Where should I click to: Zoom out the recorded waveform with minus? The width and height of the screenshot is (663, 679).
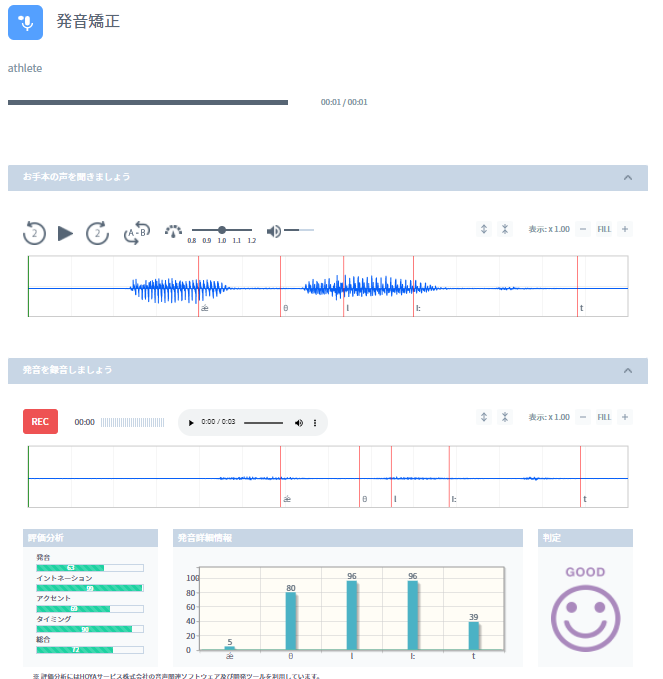point(583,417)
